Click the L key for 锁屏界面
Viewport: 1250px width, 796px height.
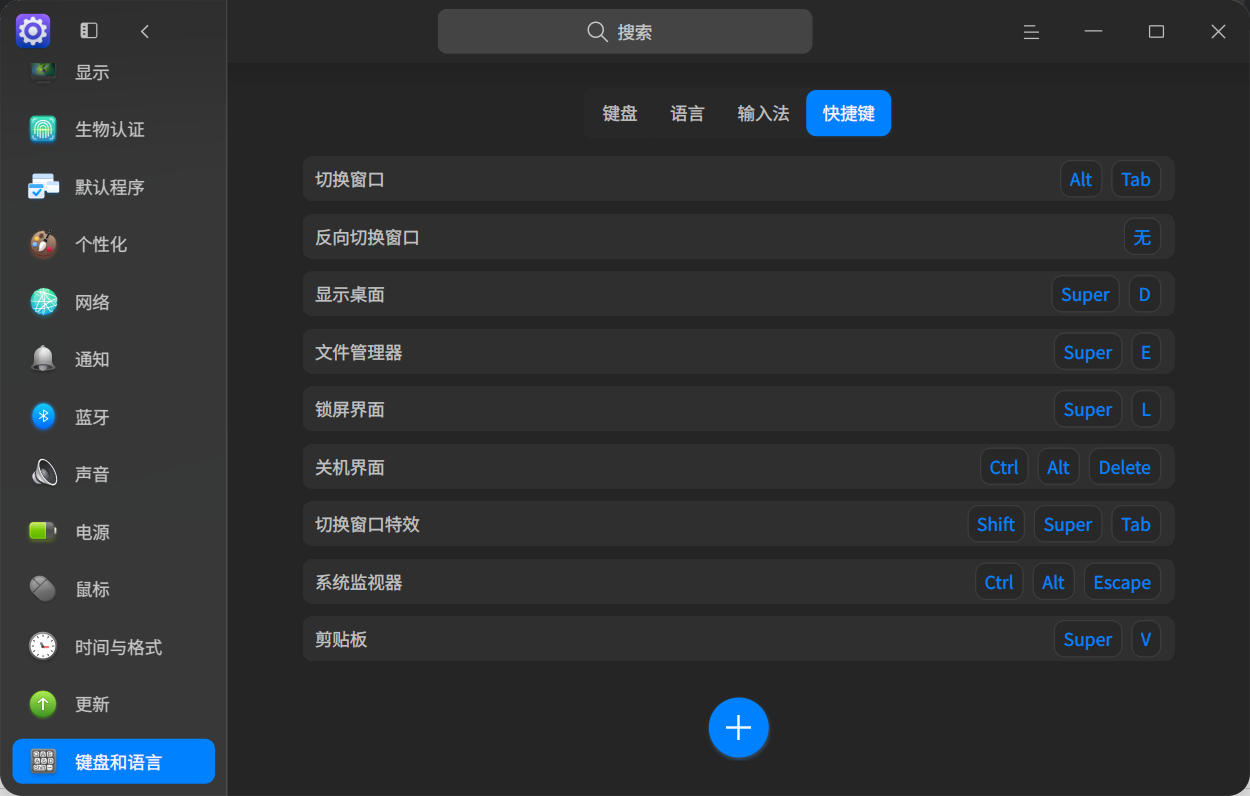tap(1146, 410)
